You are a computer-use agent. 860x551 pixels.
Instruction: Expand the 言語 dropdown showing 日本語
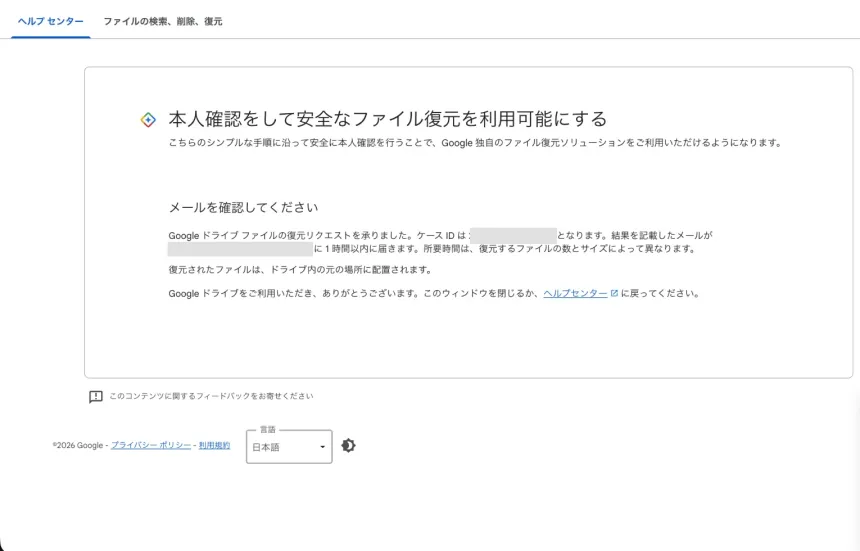(289, 447)
